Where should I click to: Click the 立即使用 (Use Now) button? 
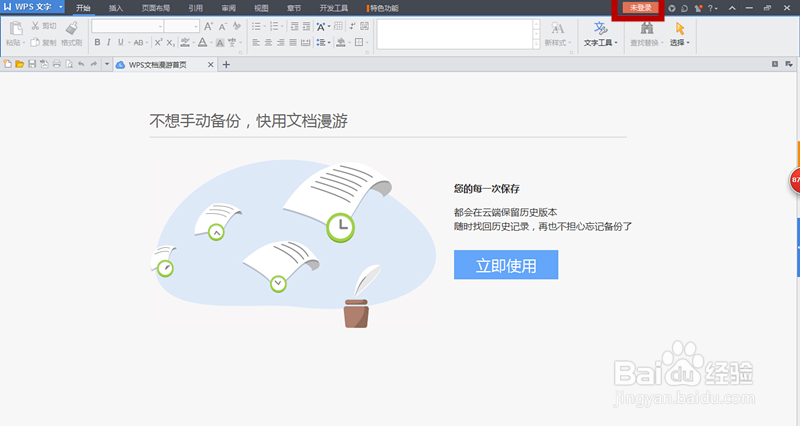506,265
